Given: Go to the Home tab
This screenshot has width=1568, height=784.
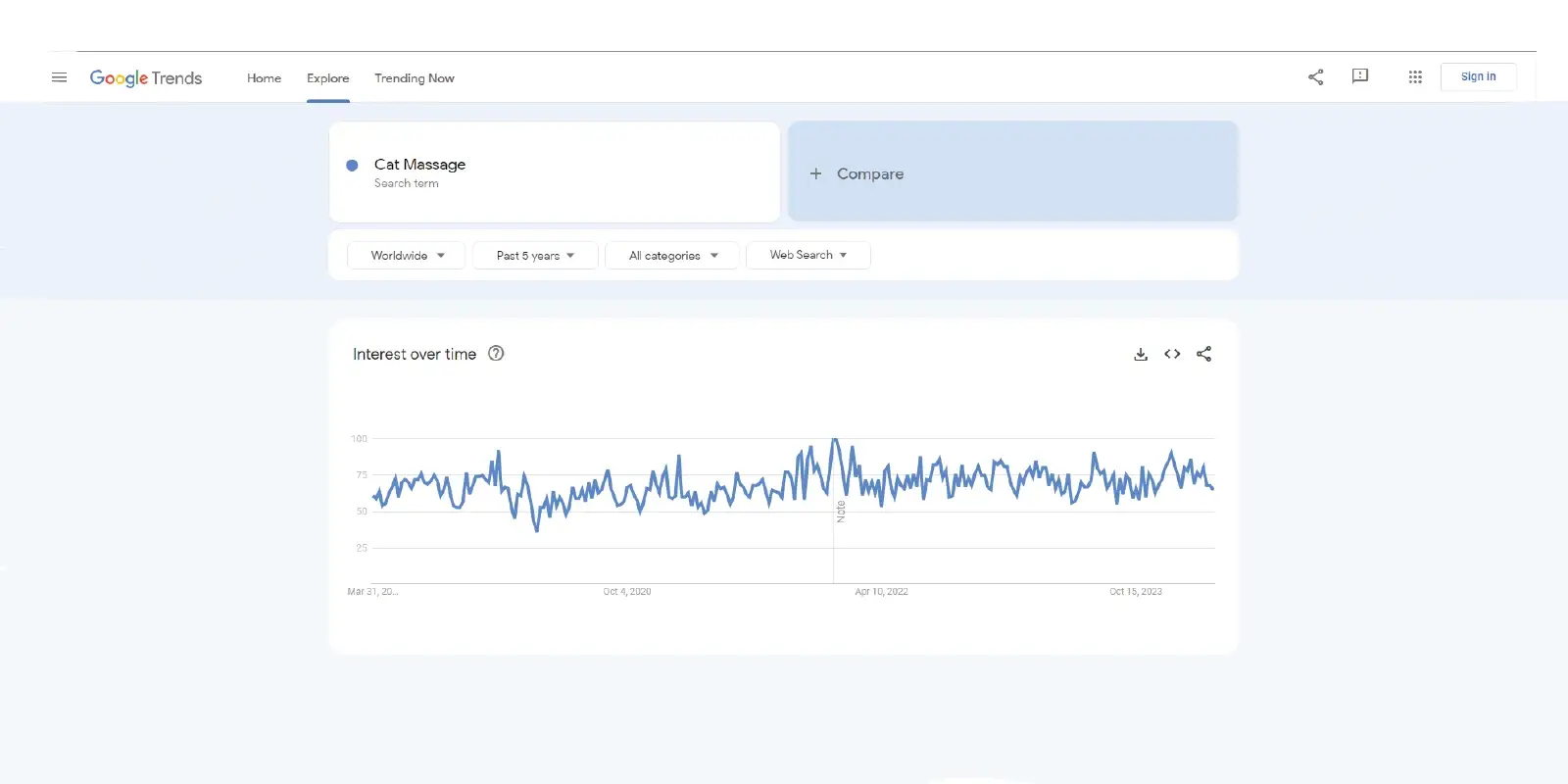Looking at the screenshot, I should click(264, 78).
